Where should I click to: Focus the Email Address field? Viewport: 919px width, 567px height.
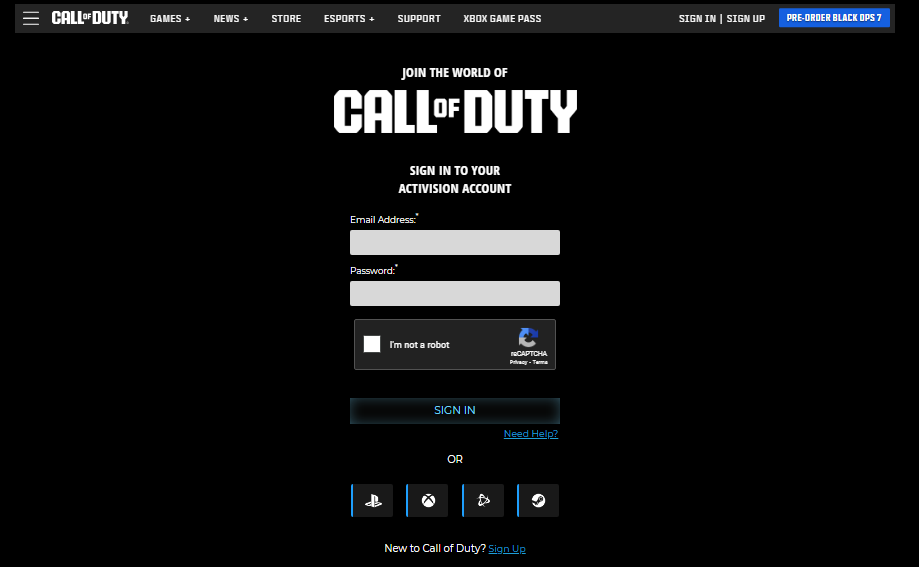point(455,242)
